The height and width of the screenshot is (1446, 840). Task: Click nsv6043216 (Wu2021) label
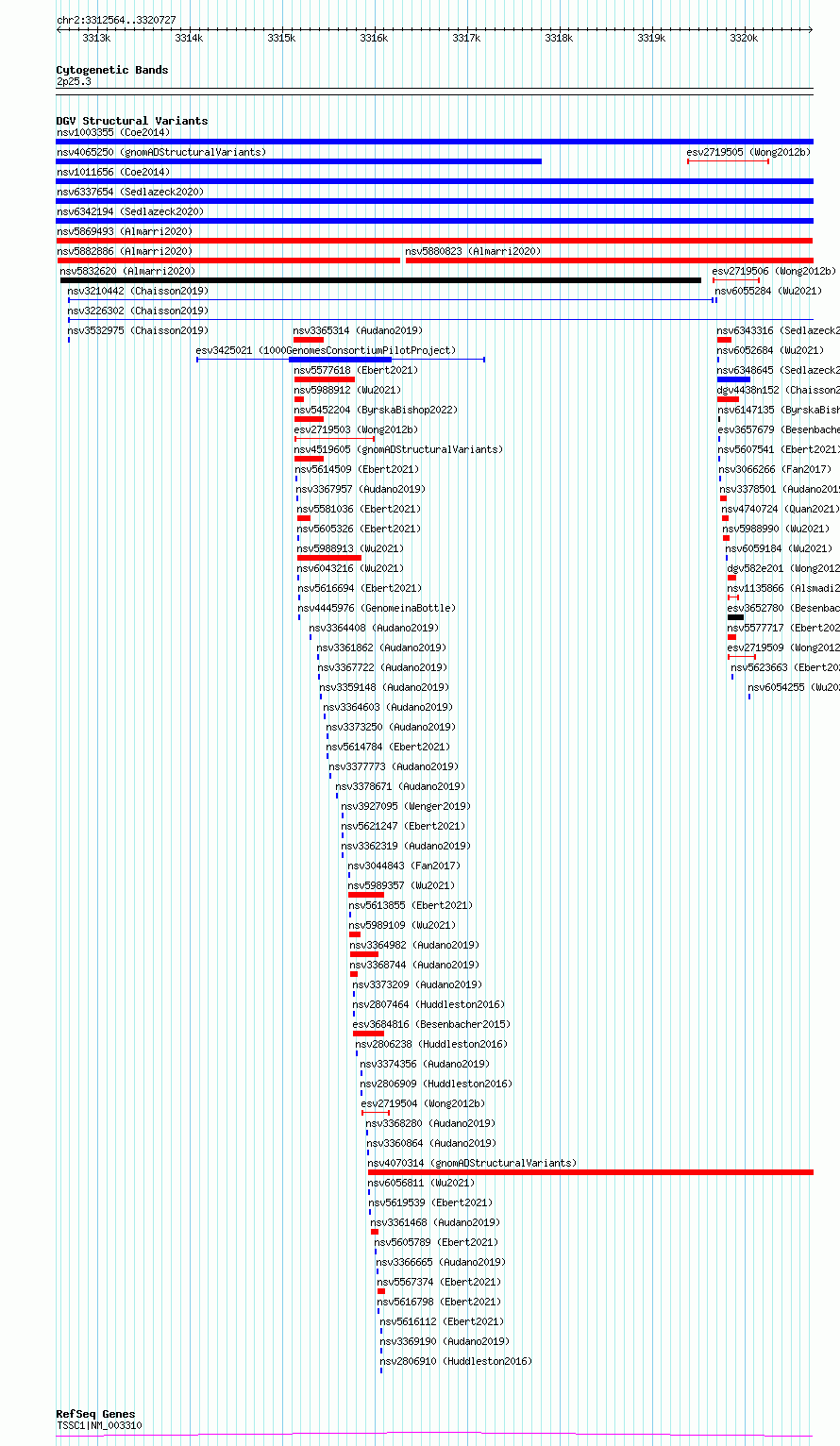350,568
